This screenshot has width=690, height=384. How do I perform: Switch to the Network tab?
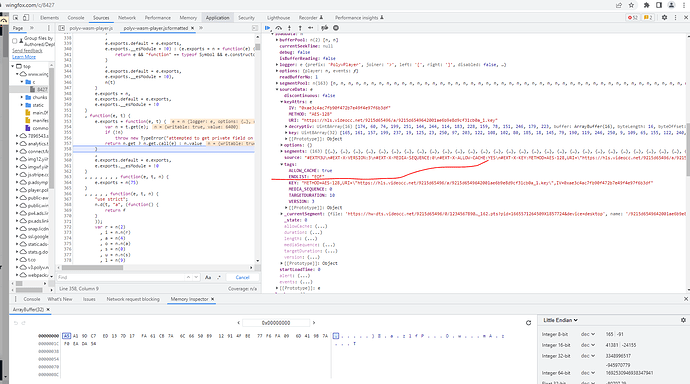click(127, 18)
